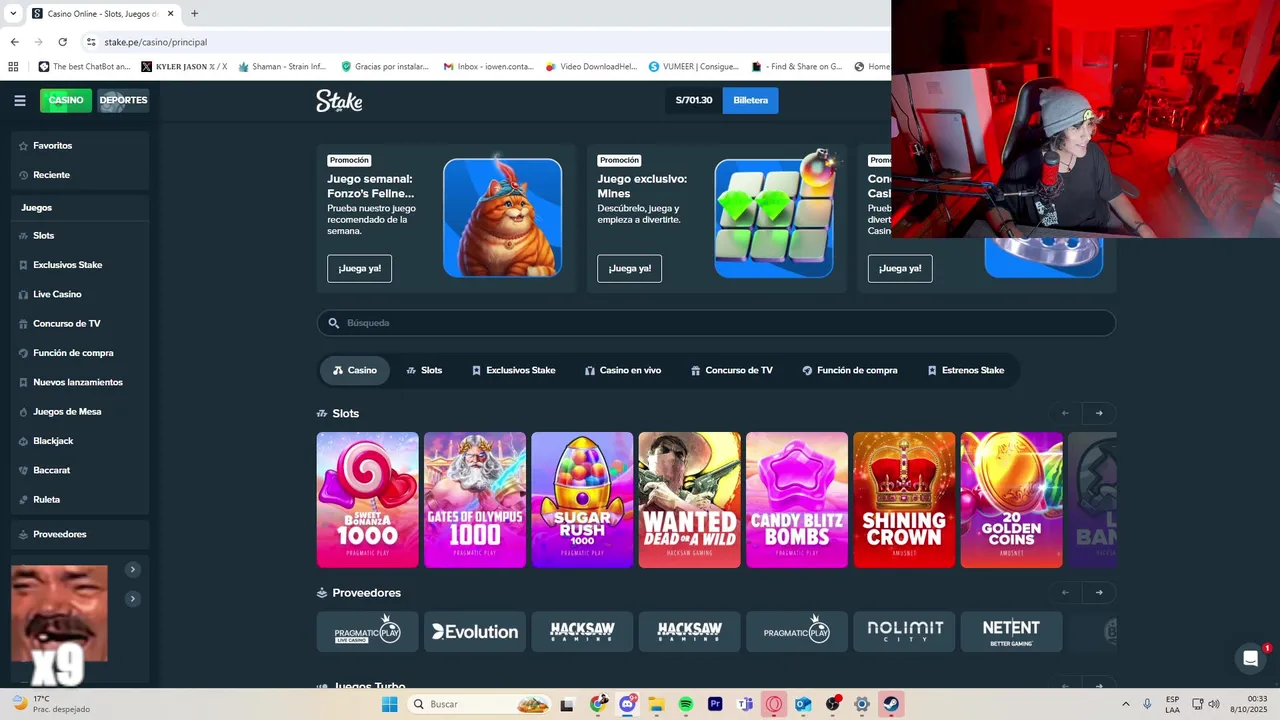Open the live support chat bubble
The width and height of the screenshot is (1280, 720).
pos(1250,658)
